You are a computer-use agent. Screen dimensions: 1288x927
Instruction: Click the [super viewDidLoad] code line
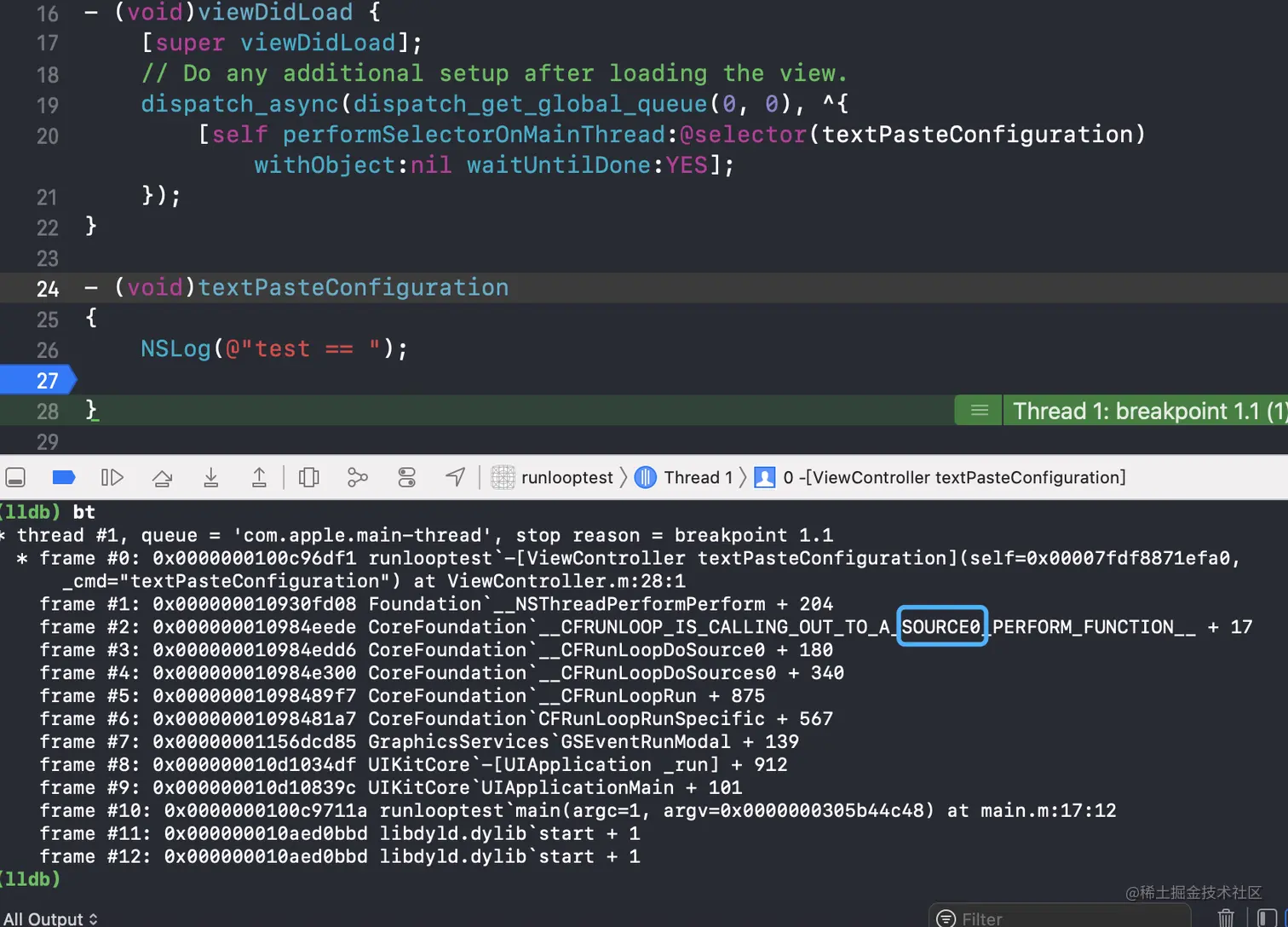coord(282,43)
